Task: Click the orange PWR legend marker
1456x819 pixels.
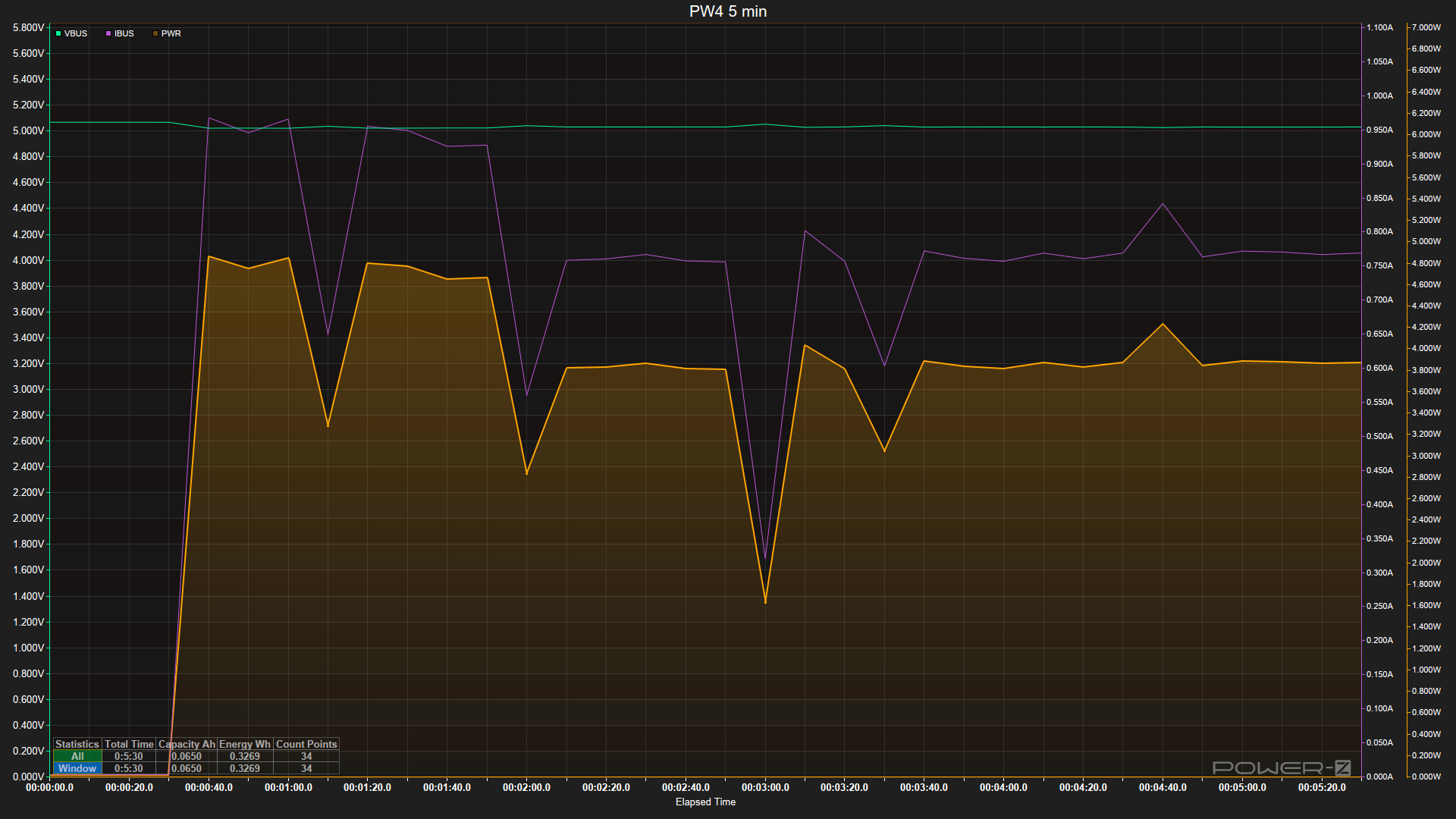Action: point(155,33)
